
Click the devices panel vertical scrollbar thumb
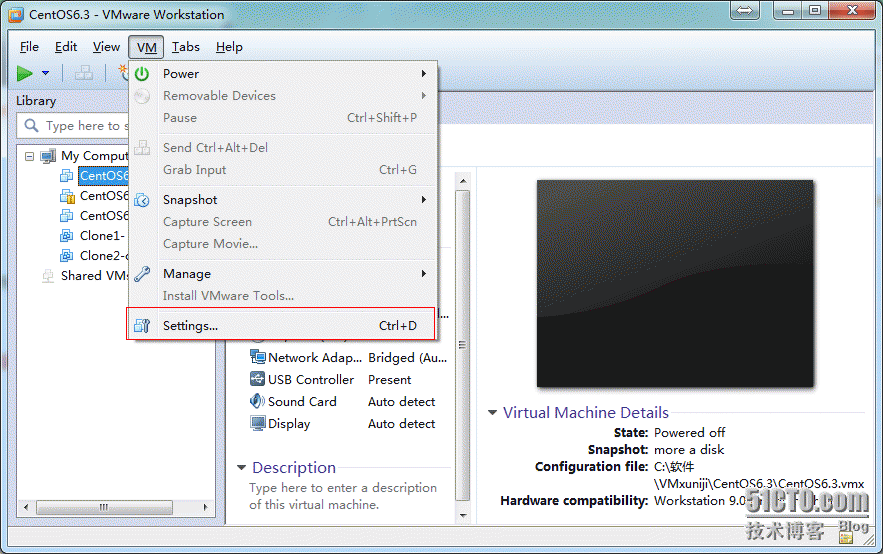click(x=463, y=345)
